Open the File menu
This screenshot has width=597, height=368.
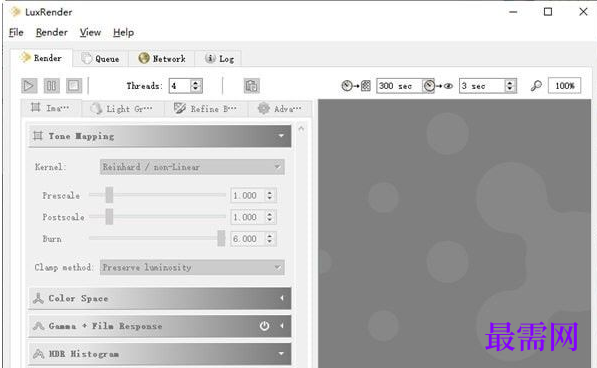coord(16,33)
